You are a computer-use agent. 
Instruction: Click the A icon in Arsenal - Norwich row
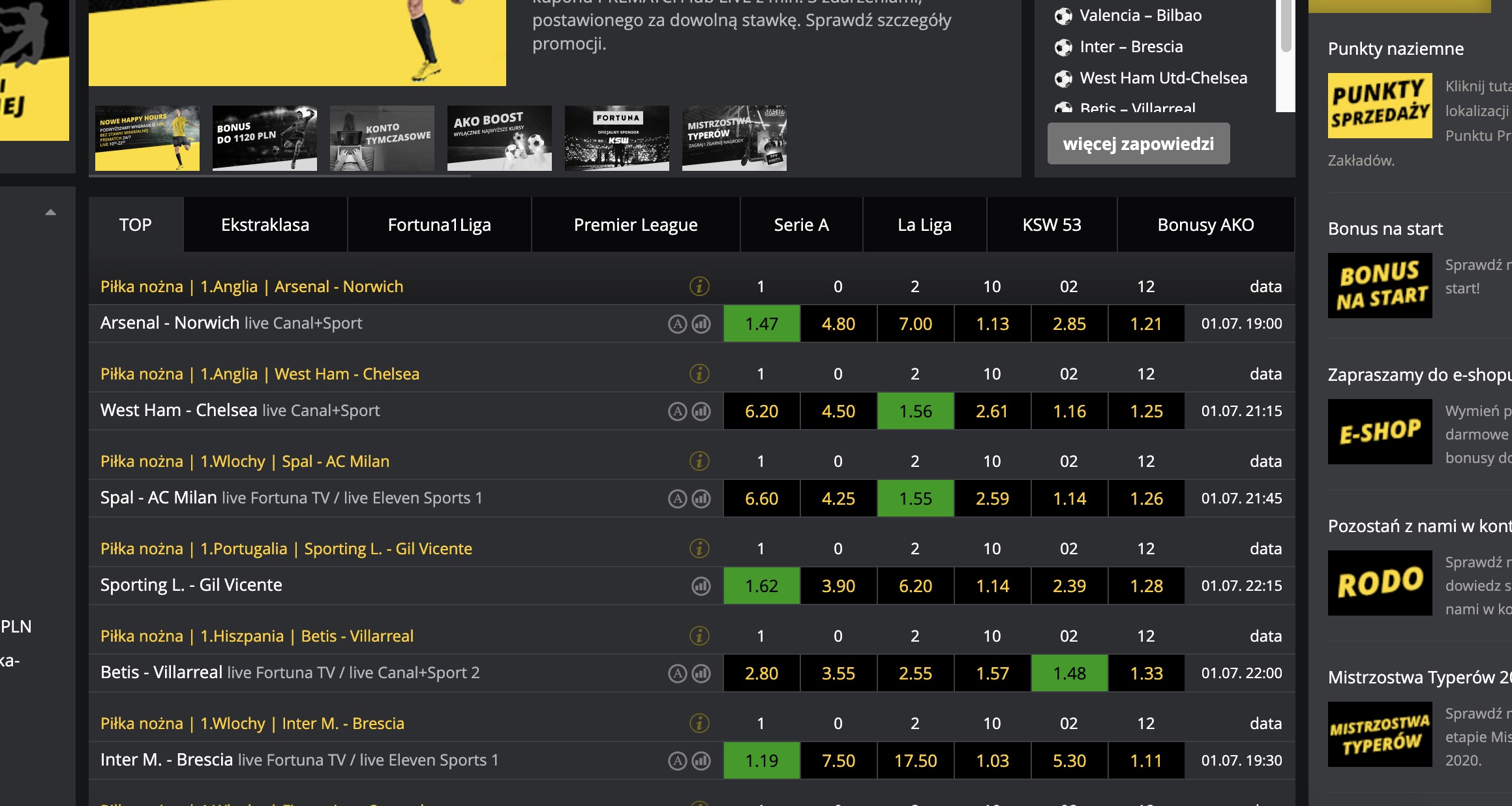click(678, 324)
